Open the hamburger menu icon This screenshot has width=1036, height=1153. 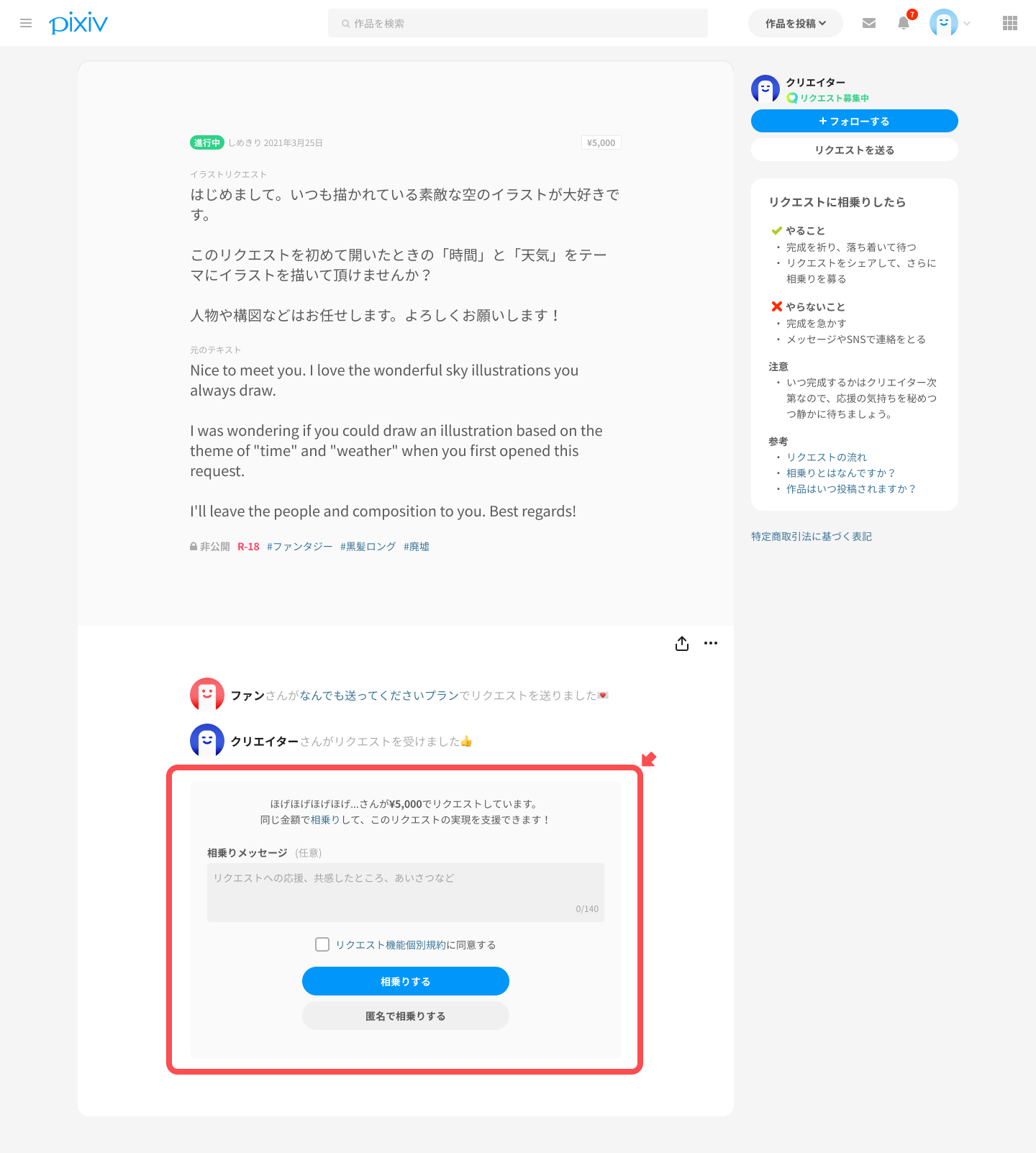tap(26, 23)
